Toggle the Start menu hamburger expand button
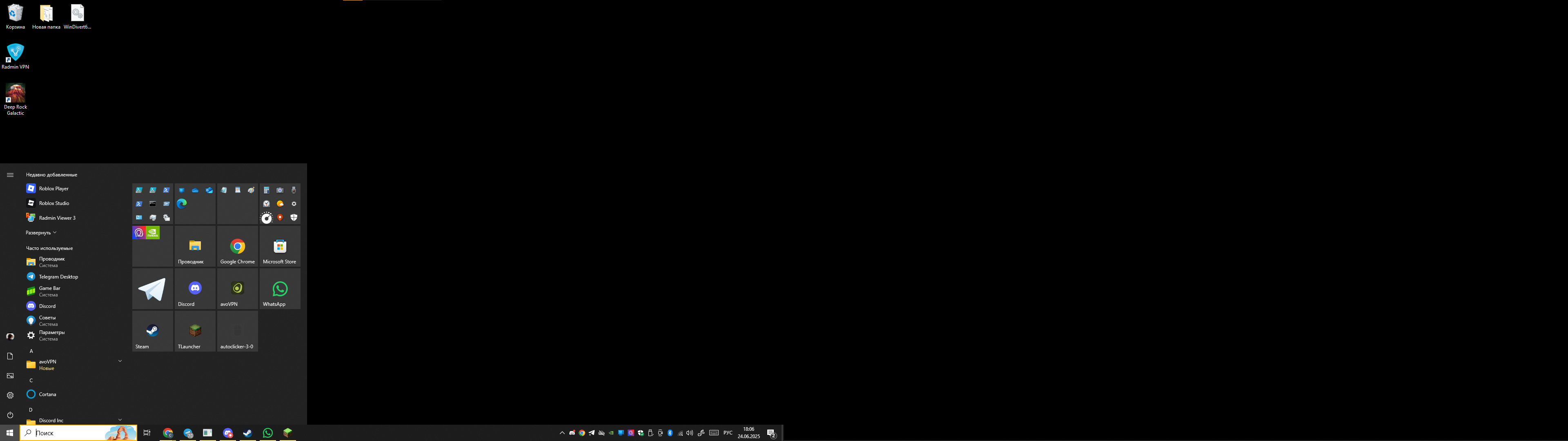This screenshot has height=441, width=1568. [10, 175]
